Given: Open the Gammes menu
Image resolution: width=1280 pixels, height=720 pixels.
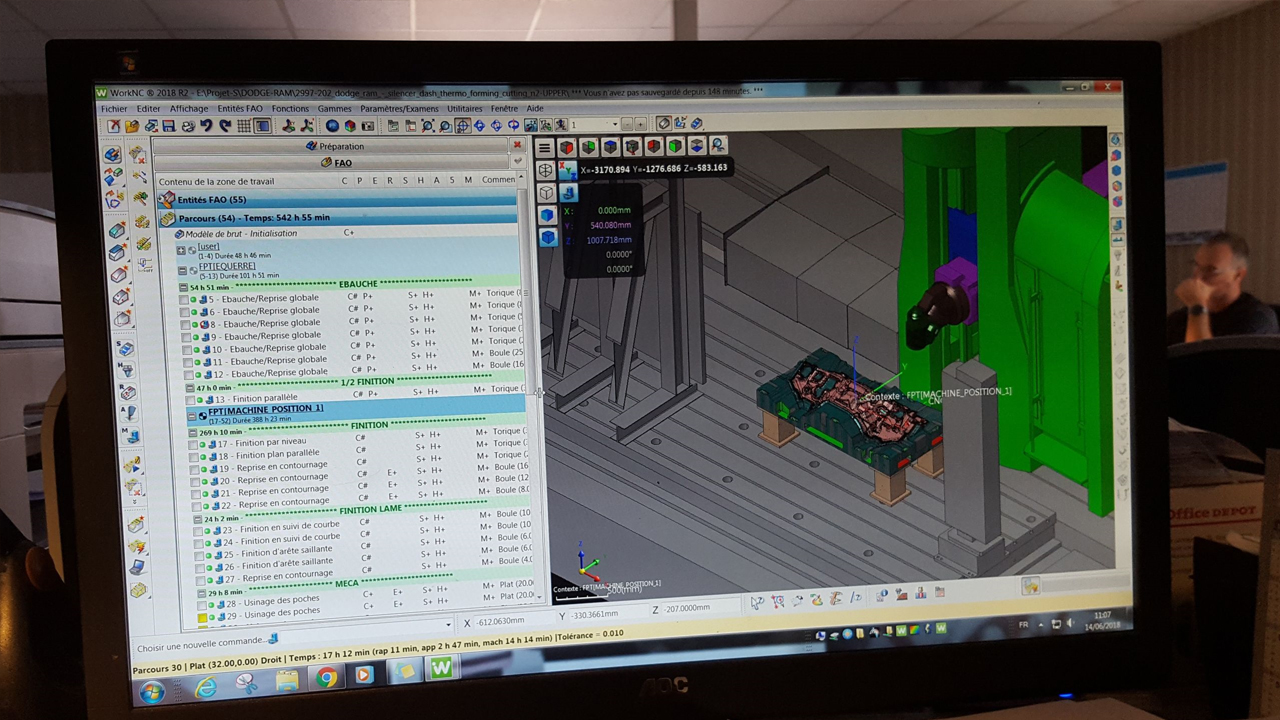Looking at the screenshot, I should pos(334,108).
